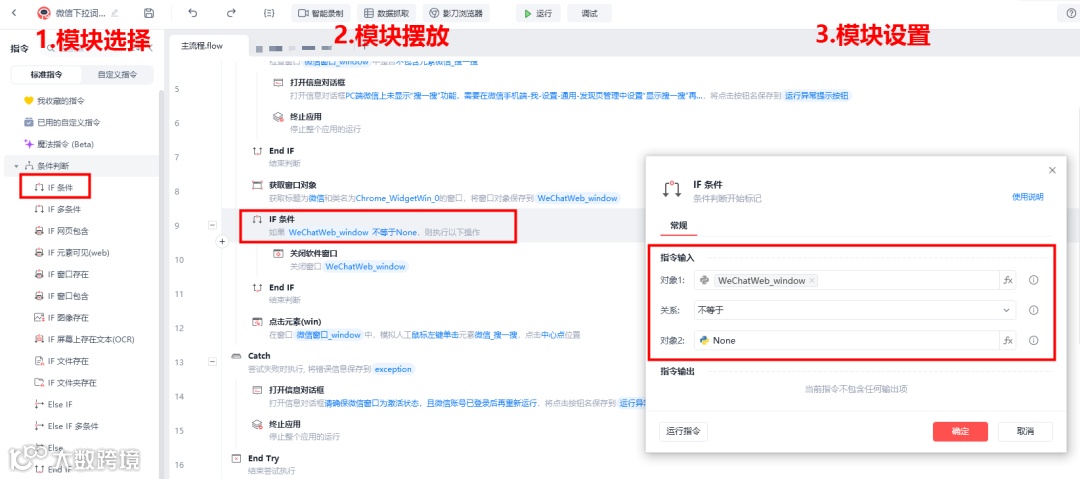Click the 对象1 input field
Viewport: 1080px width, 479px height.
(x=847, y=280)
